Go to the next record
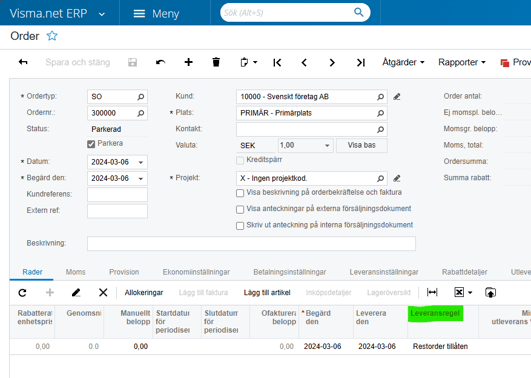The width and height of the screenshot is (531, 378). tap(332, 62)
